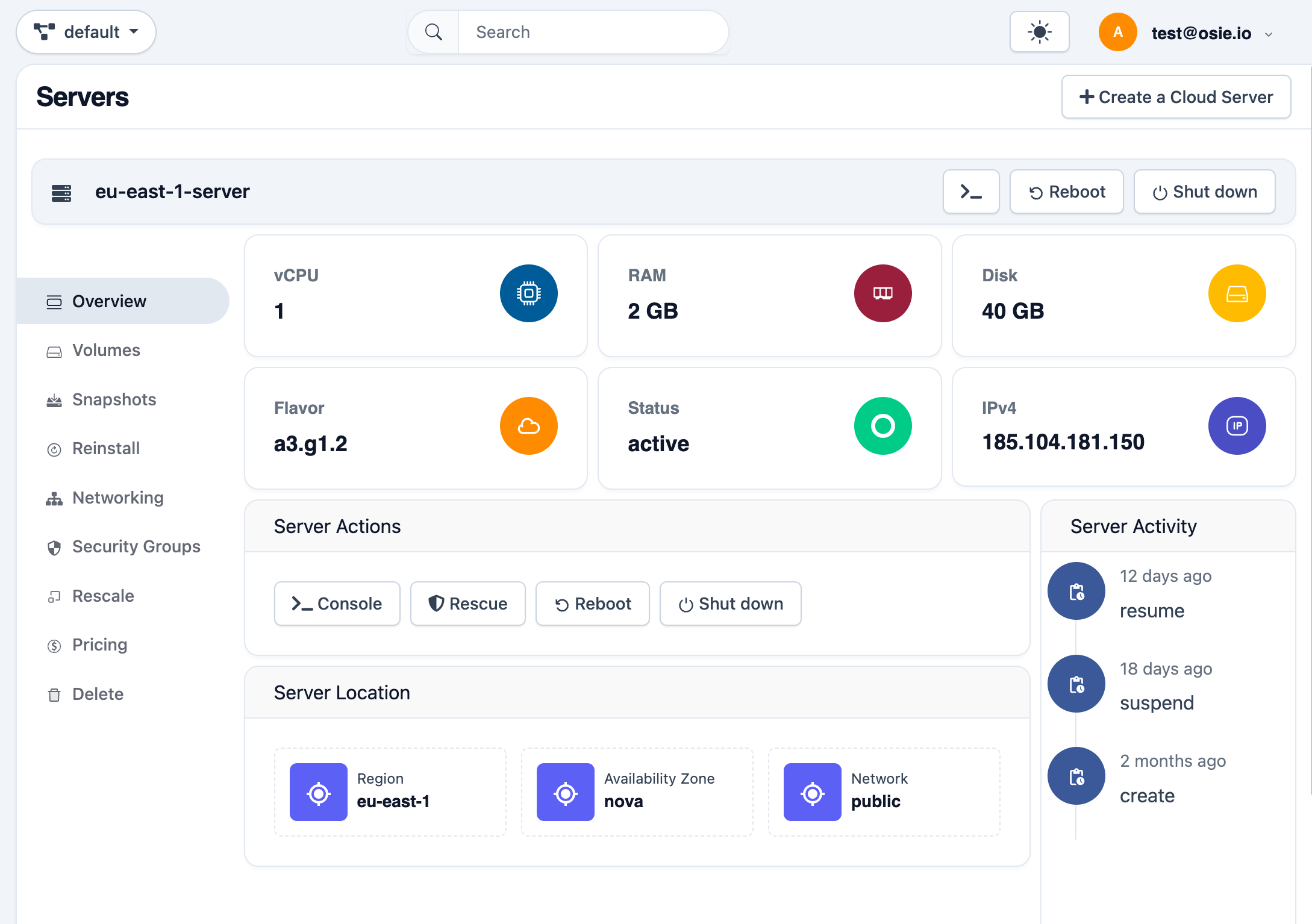Click Create a Cloud Server

1175,96
